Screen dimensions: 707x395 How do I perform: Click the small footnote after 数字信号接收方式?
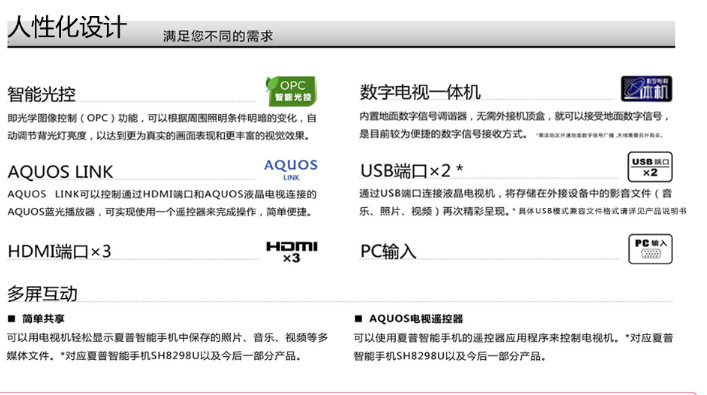(600, 135)
